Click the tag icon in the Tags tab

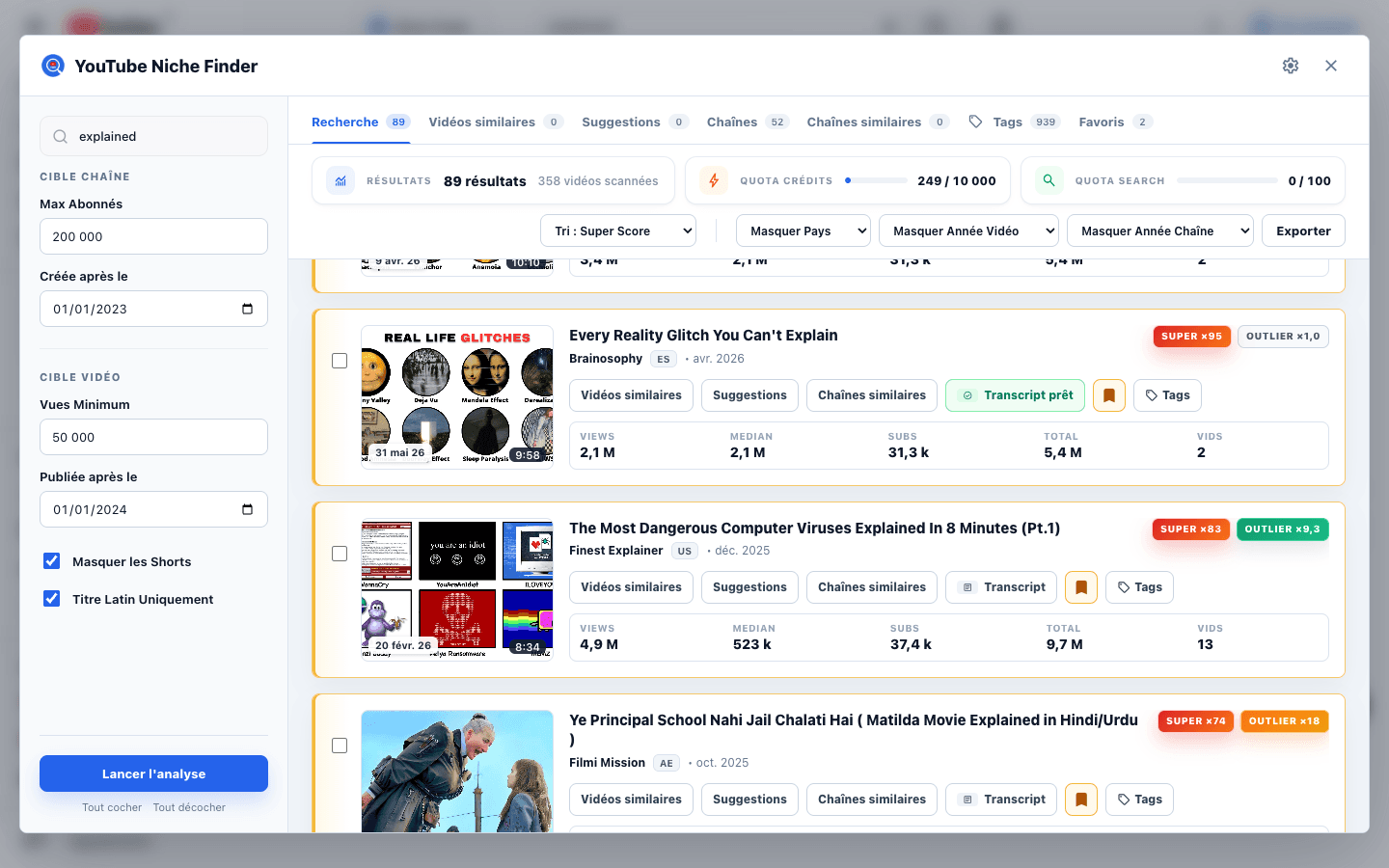pyautogui.click(x=976, y=122)
